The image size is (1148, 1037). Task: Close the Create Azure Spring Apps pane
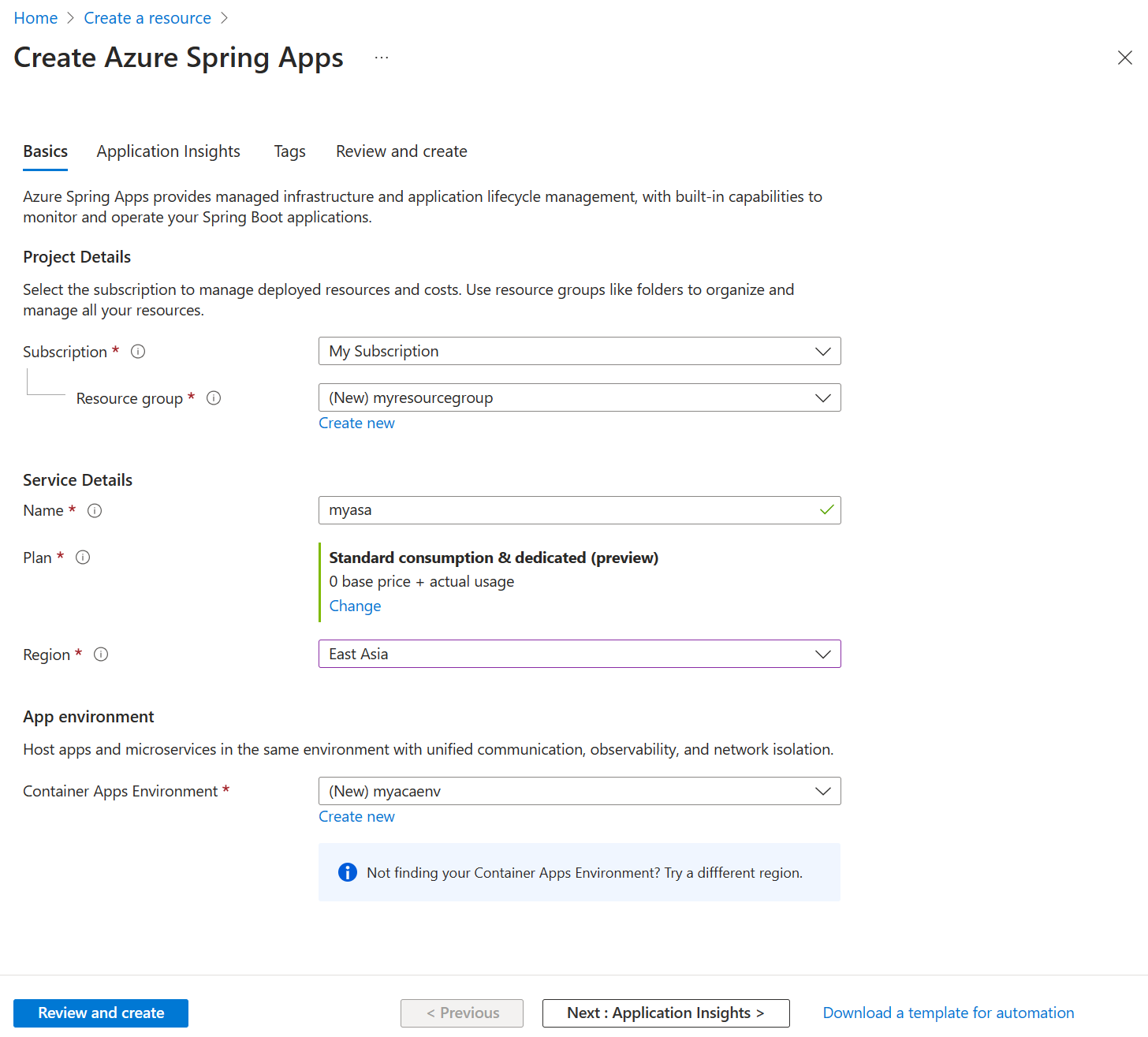[1124, 58]
